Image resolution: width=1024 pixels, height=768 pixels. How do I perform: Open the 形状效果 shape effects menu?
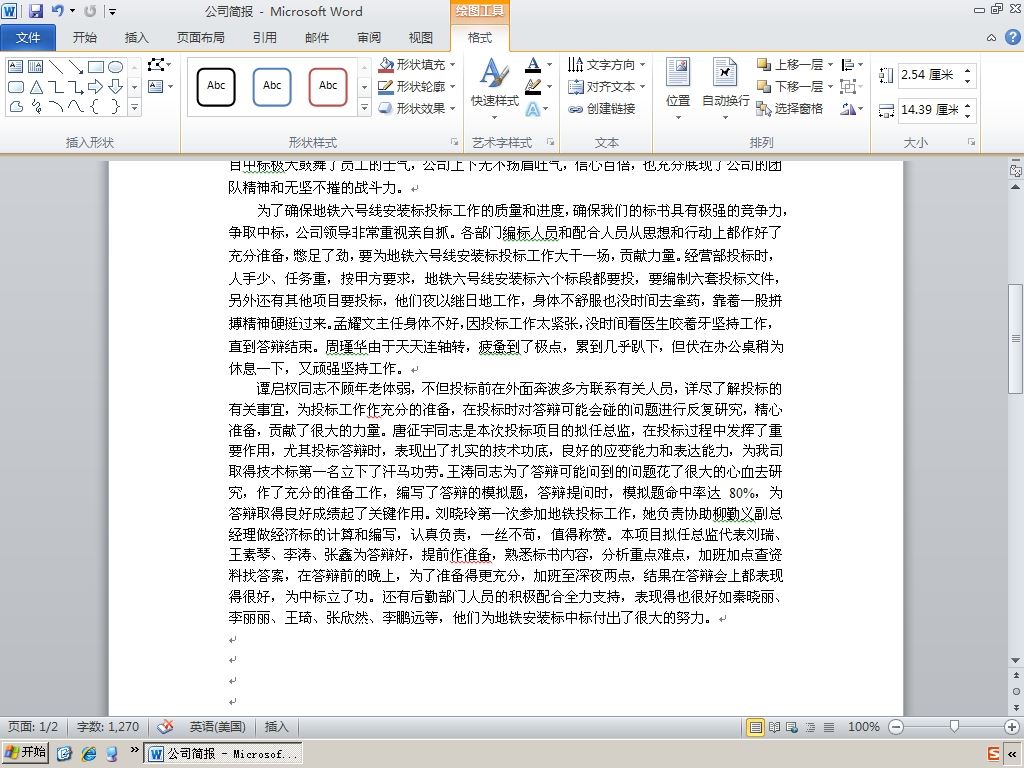[417, 108]
